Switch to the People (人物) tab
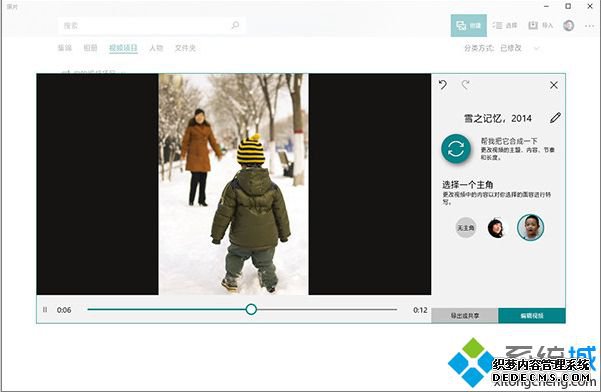This screenshot has width=601, height=392. (x=156, y=48)
